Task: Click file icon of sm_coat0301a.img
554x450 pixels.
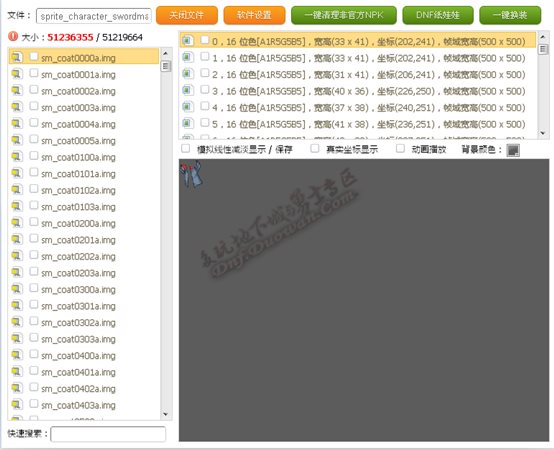Action: [x=17, y=306]
